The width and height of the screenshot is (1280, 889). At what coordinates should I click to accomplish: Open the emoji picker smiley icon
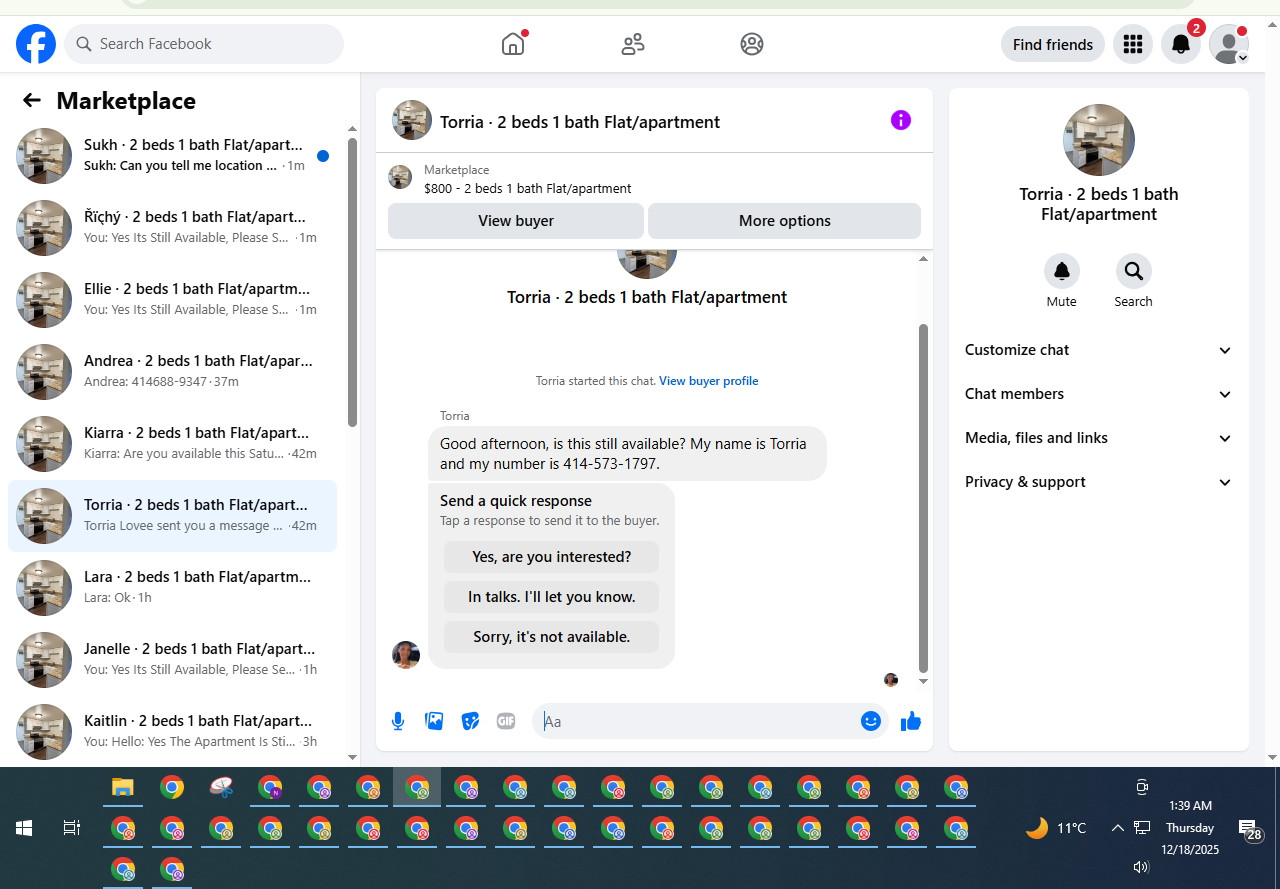coord(871,721)
